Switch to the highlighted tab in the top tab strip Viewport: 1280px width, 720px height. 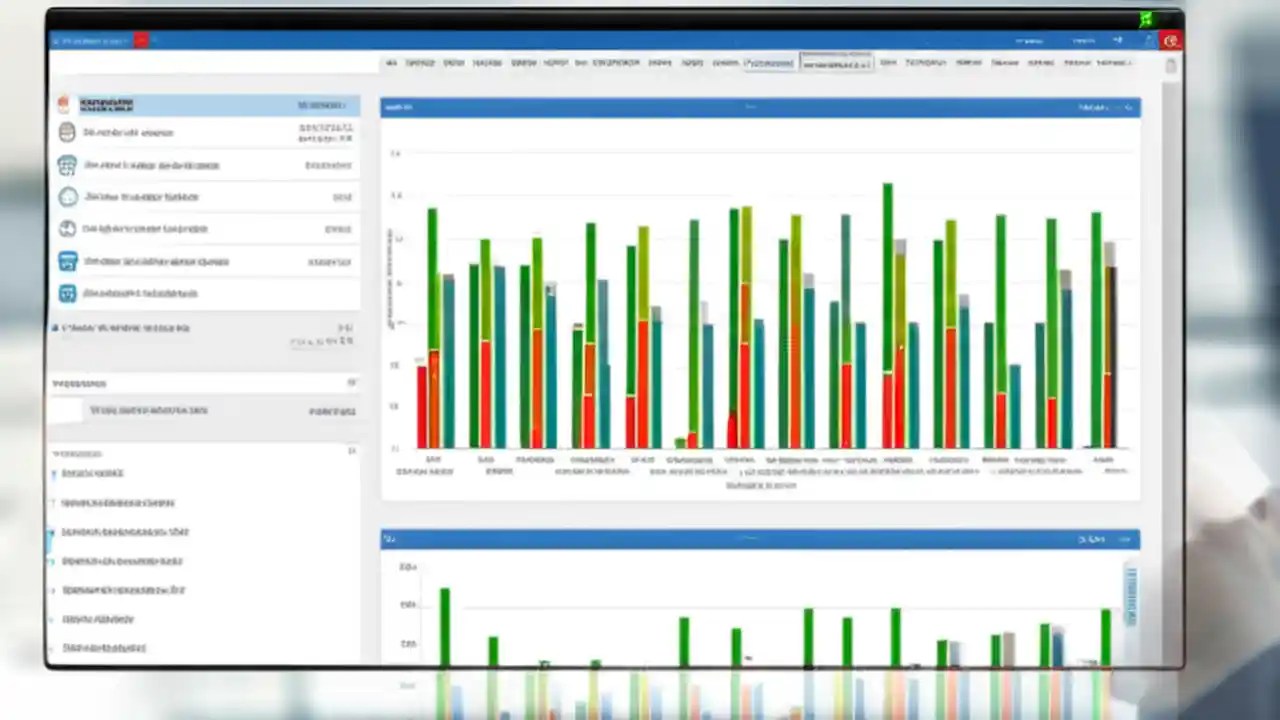(x=836, y=62)
